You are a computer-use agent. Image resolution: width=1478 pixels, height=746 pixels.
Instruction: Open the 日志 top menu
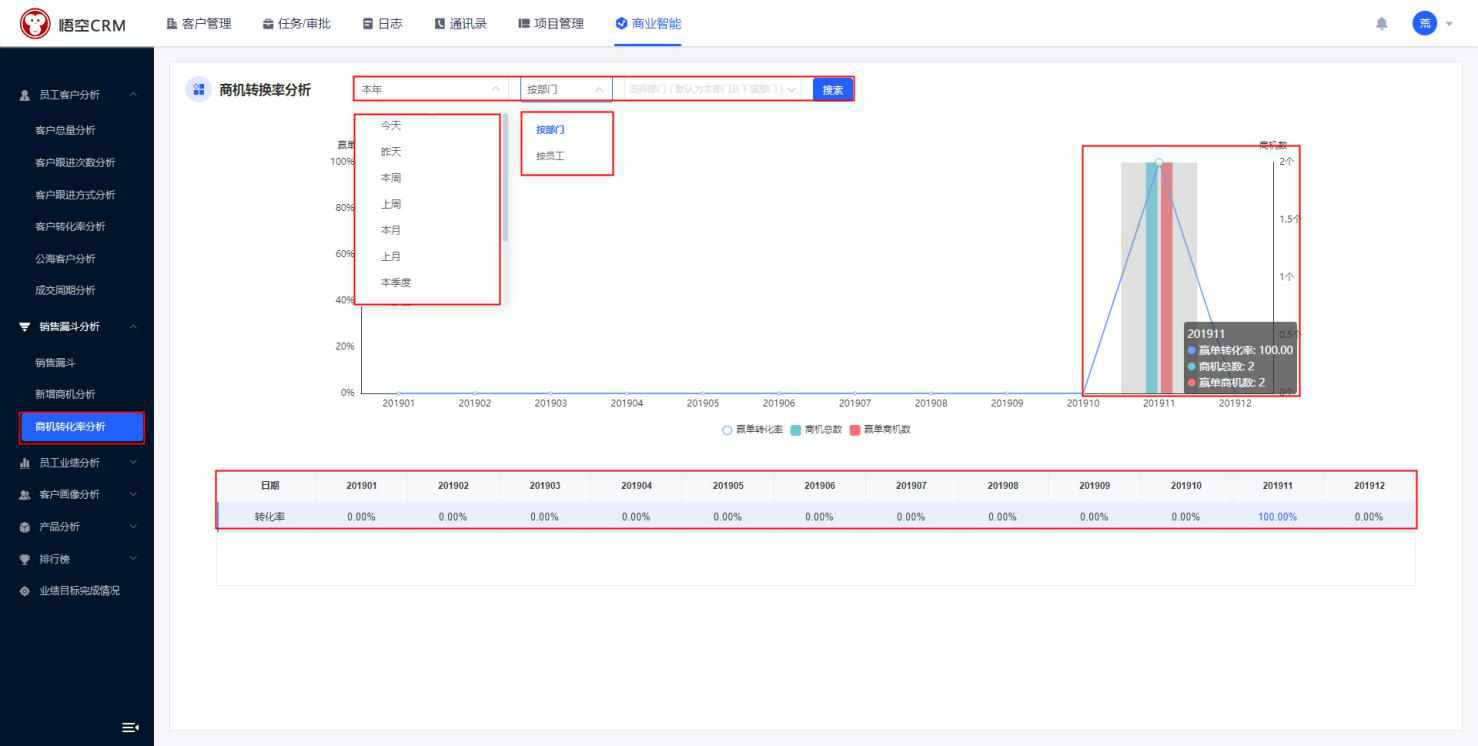pos(383,24)
